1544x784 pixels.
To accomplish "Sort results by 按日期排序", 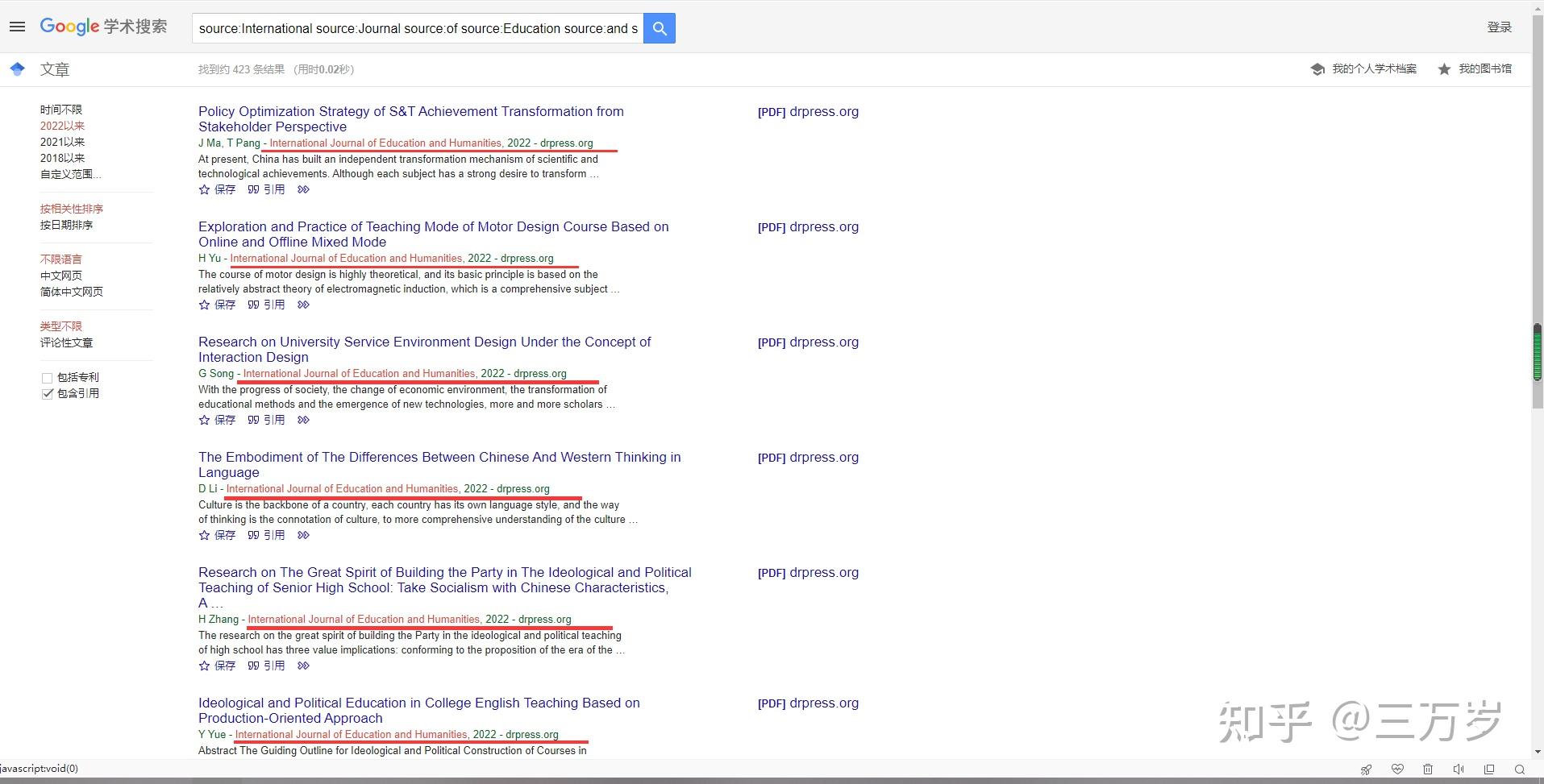I will pos(66,225).
